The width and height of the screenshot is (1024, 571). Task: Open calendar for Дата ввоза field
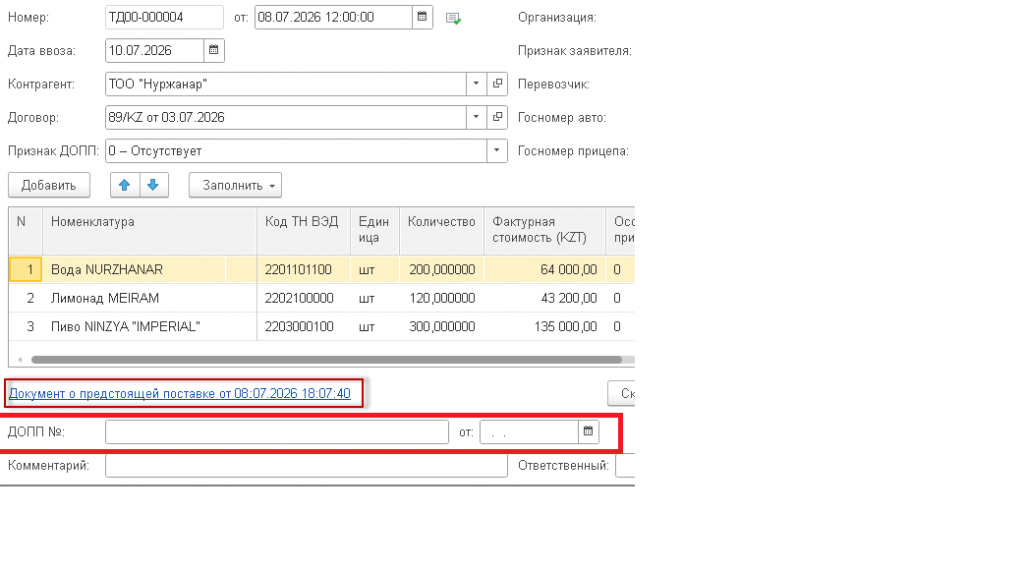click(214, 50)
